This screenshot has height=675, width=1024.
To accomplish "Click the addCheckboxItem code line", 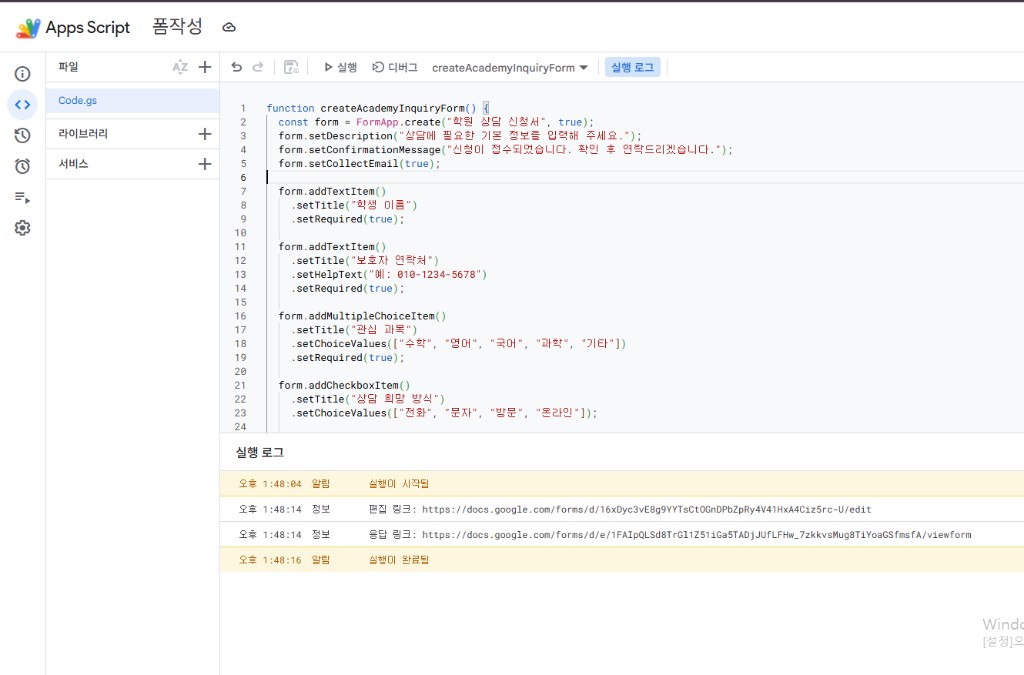I will (344, 385).
